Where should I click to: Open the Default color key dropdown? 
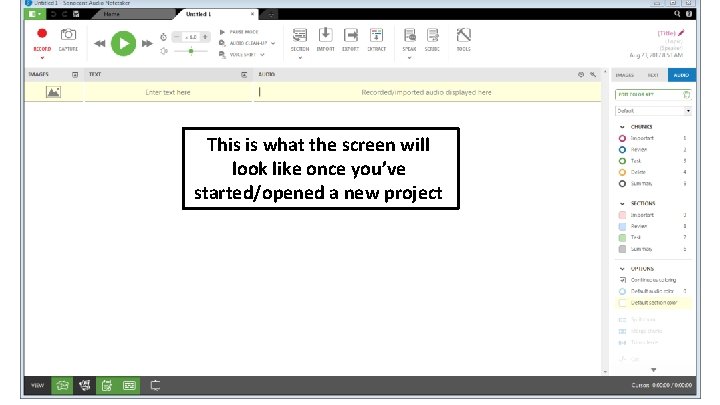tap(653, 111)
